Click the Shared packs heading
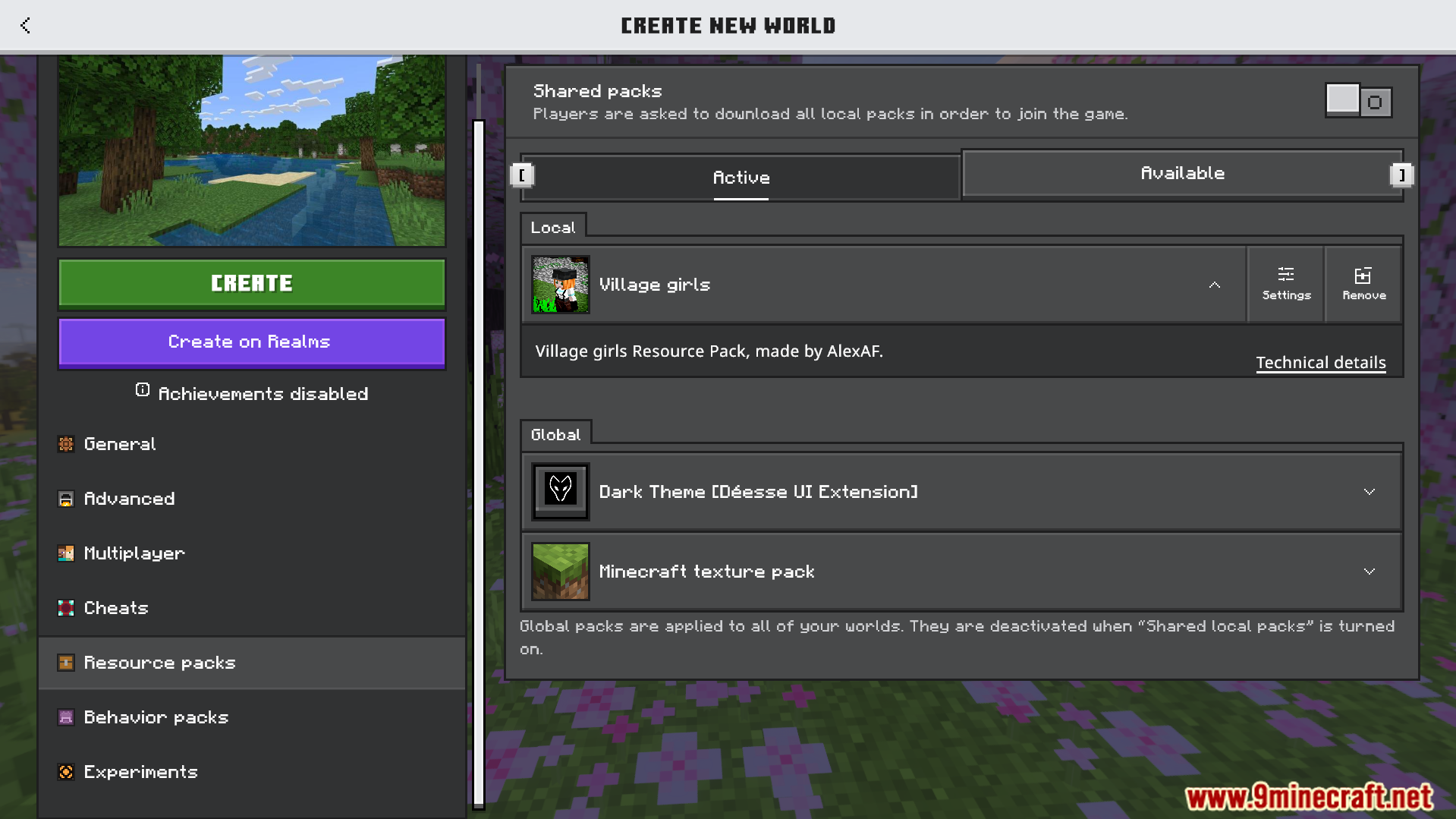1456x819 pixels. click(x=597, y=91)
